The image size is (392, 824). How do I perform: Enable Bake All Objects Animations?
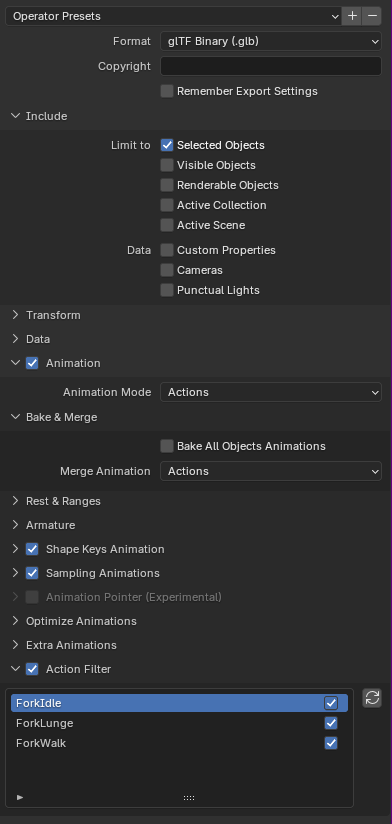click(167, 446)
